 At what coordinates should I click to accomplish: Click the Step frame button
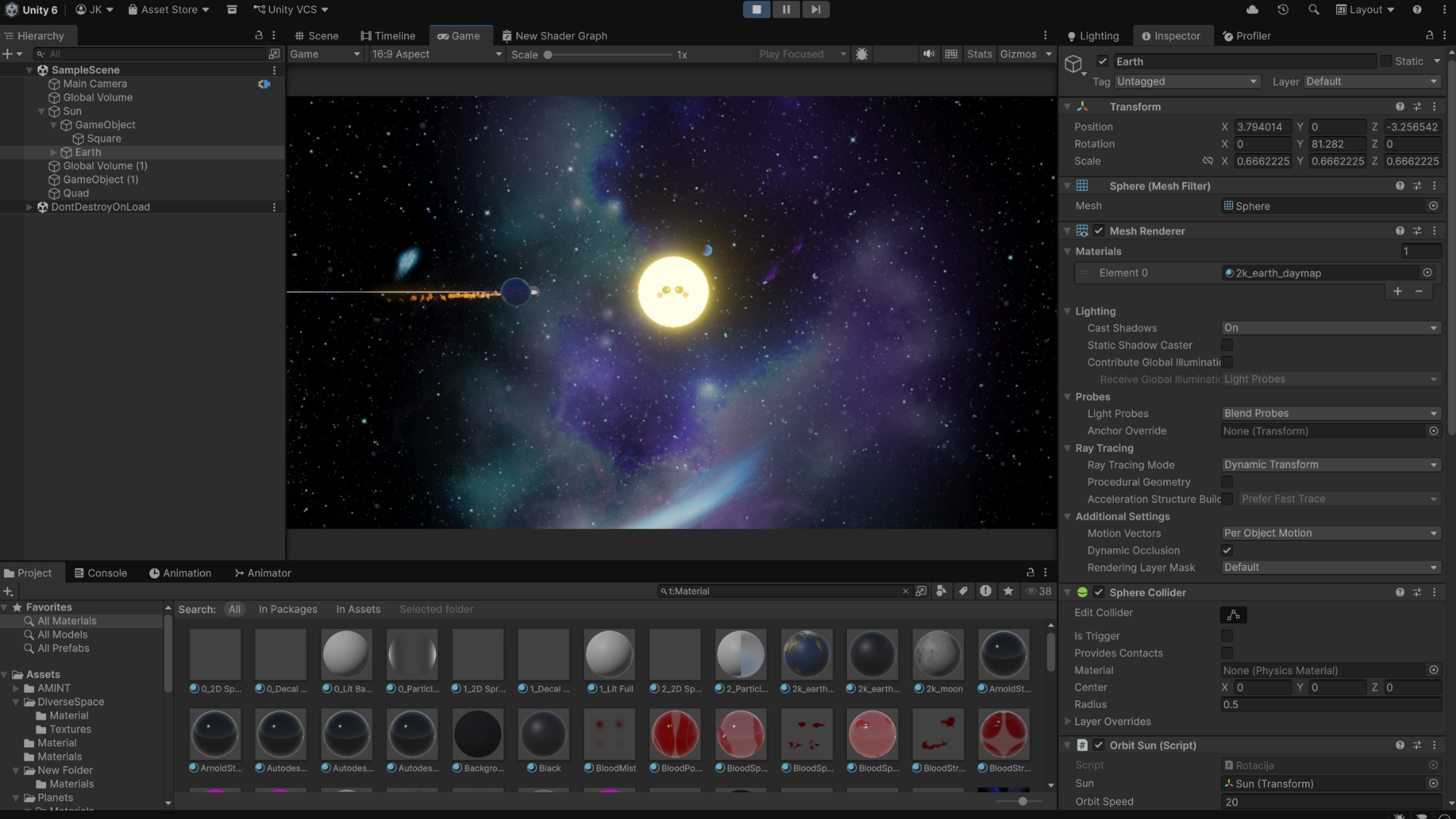[815, 9]
